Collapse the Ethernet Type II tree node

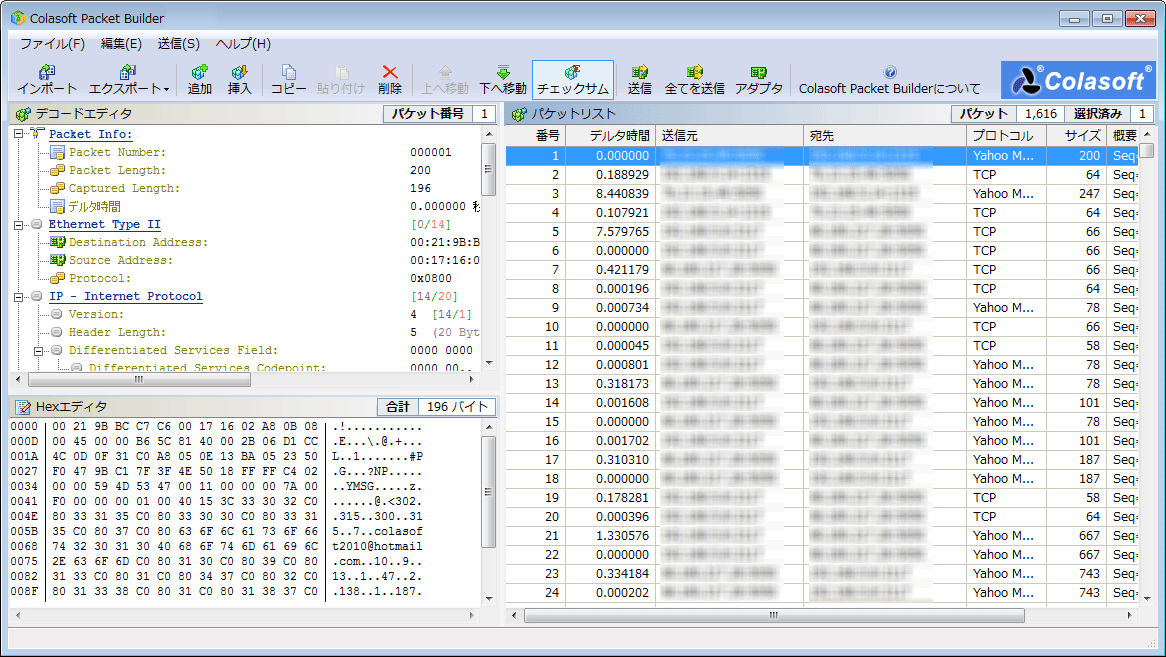(x=20, y=225)
